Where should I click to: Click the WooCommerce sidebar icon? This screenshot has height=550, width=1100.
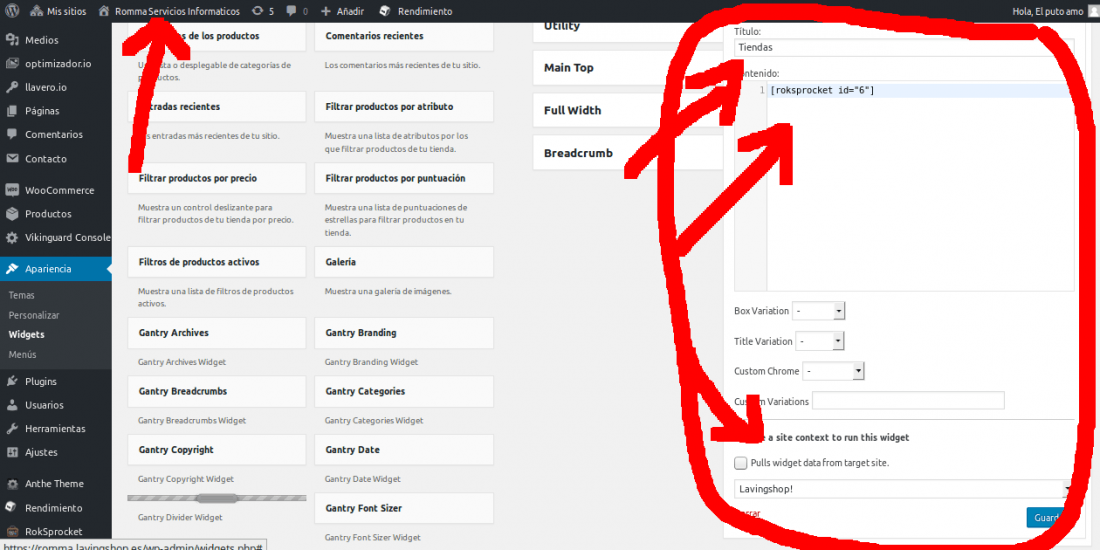[x=12, y=190]
